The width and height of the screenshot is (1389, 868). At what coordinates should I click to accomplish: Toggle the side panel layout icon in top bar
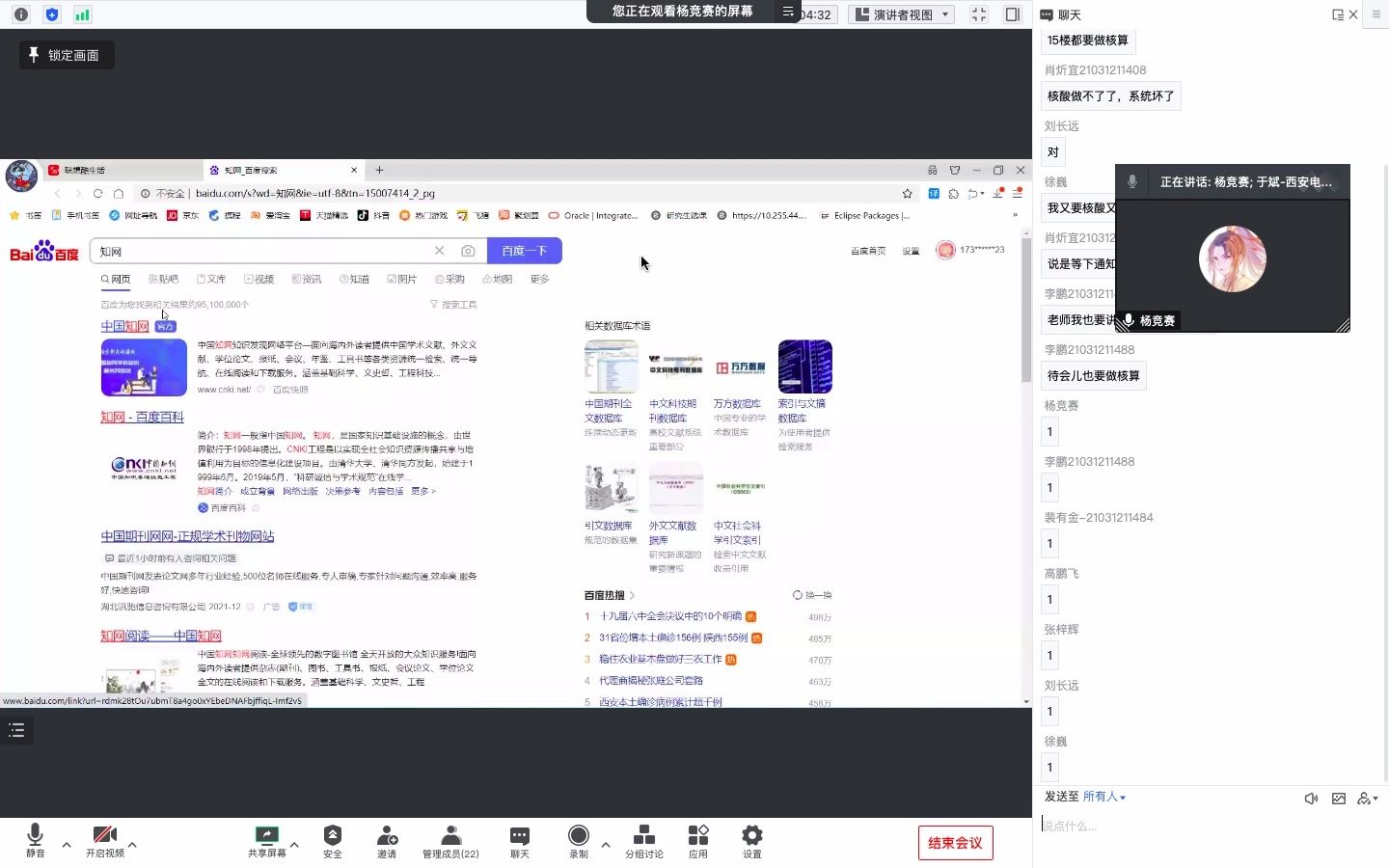pyautogui.click(x=1013, y=14)
